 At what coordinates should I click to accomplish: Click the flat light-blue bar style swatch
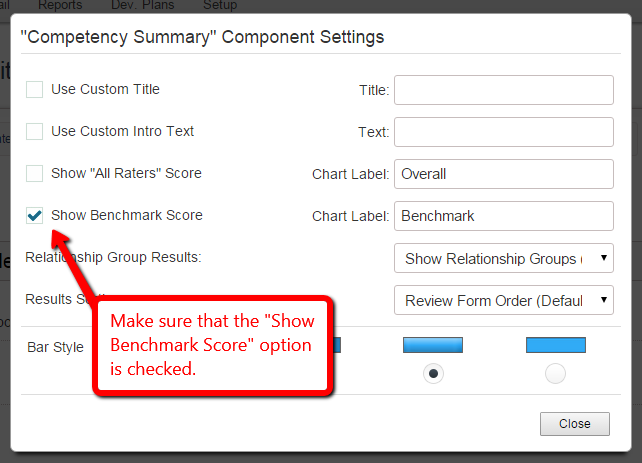pos(556,345)
